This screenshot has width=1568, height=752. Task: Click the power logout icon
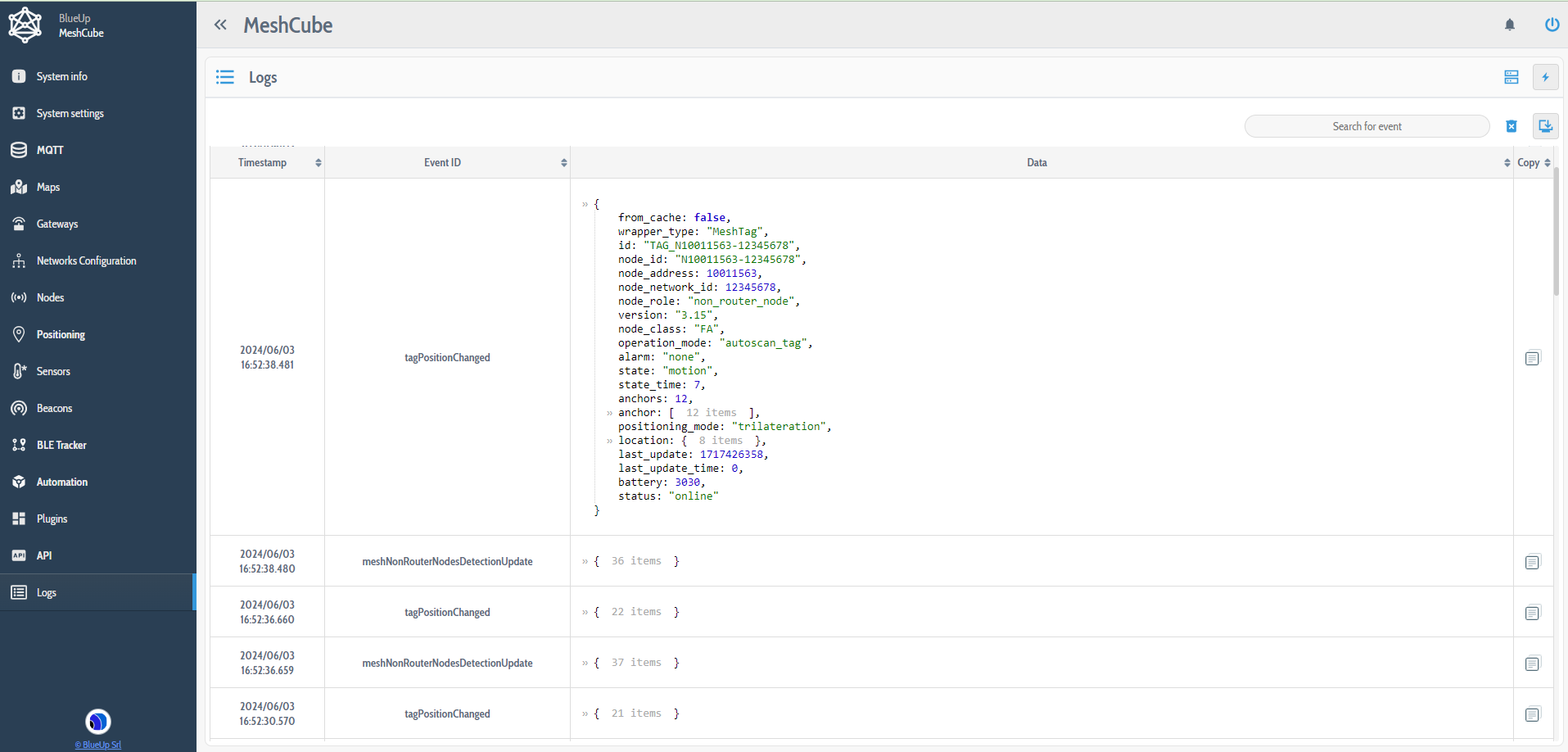click(x=1551, y=25)
